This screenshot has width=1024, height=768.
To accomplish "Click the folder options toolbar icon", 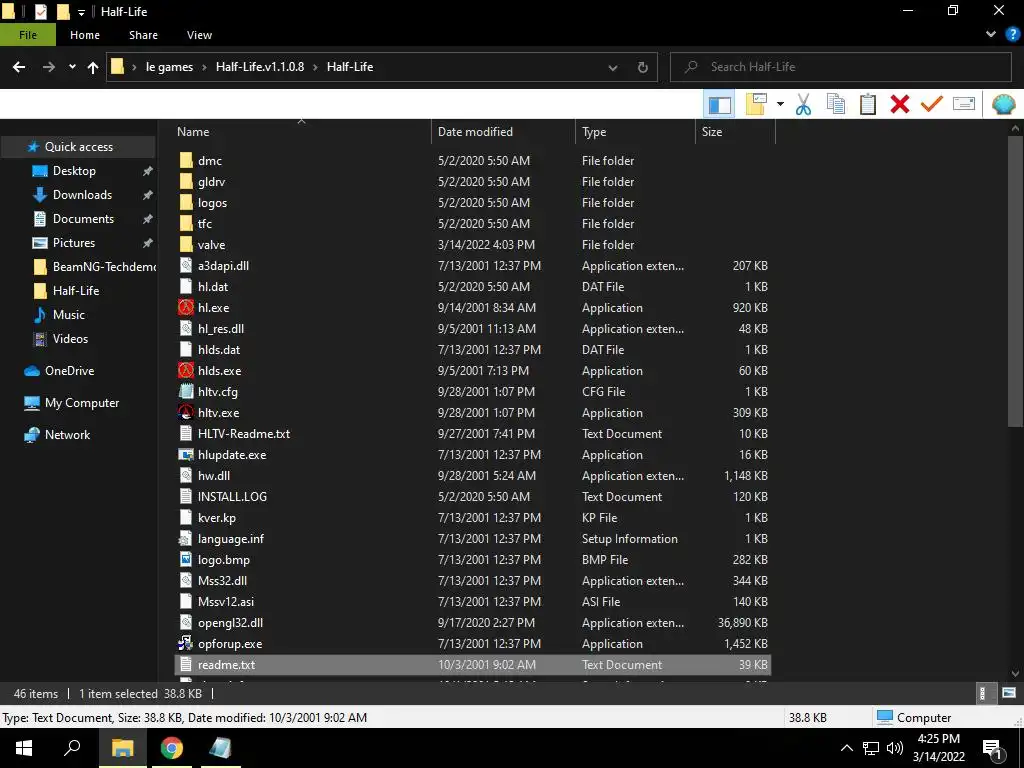I will (756, 104).
